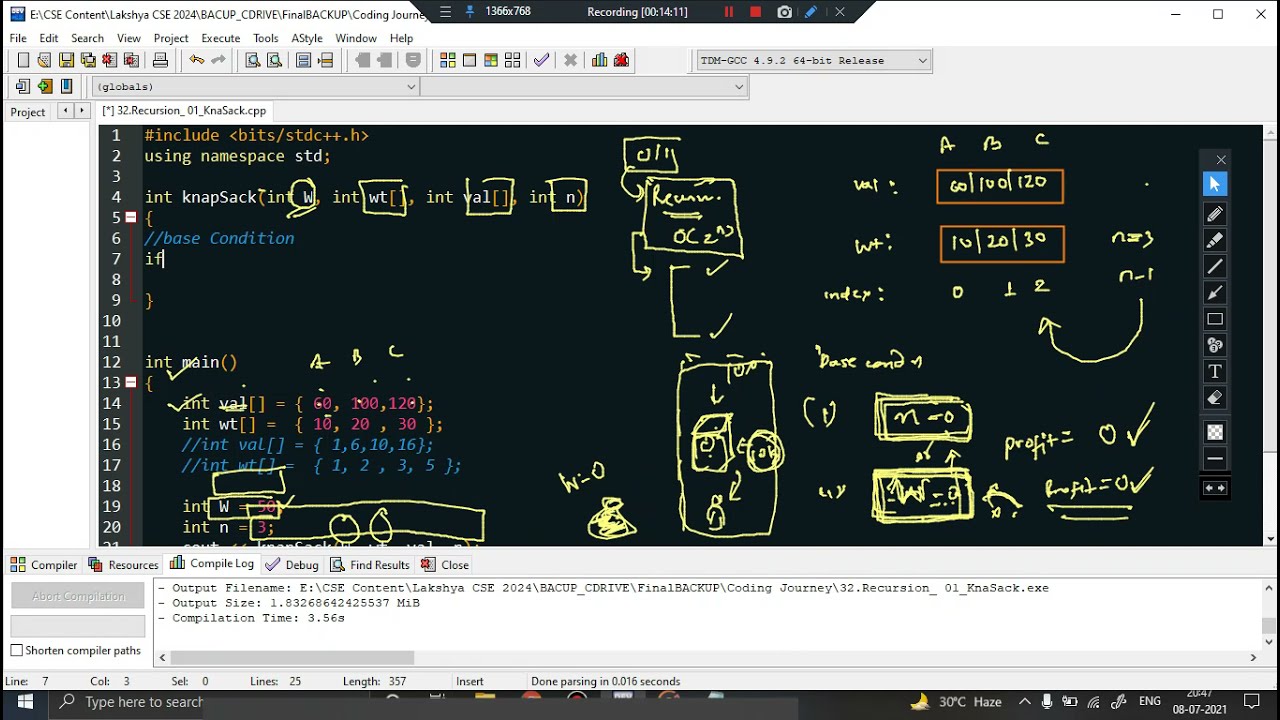The height and width of the screenshot is (720, 1280).
Task: Click the Add to Project green plus icon
Action: click(45, 86)
